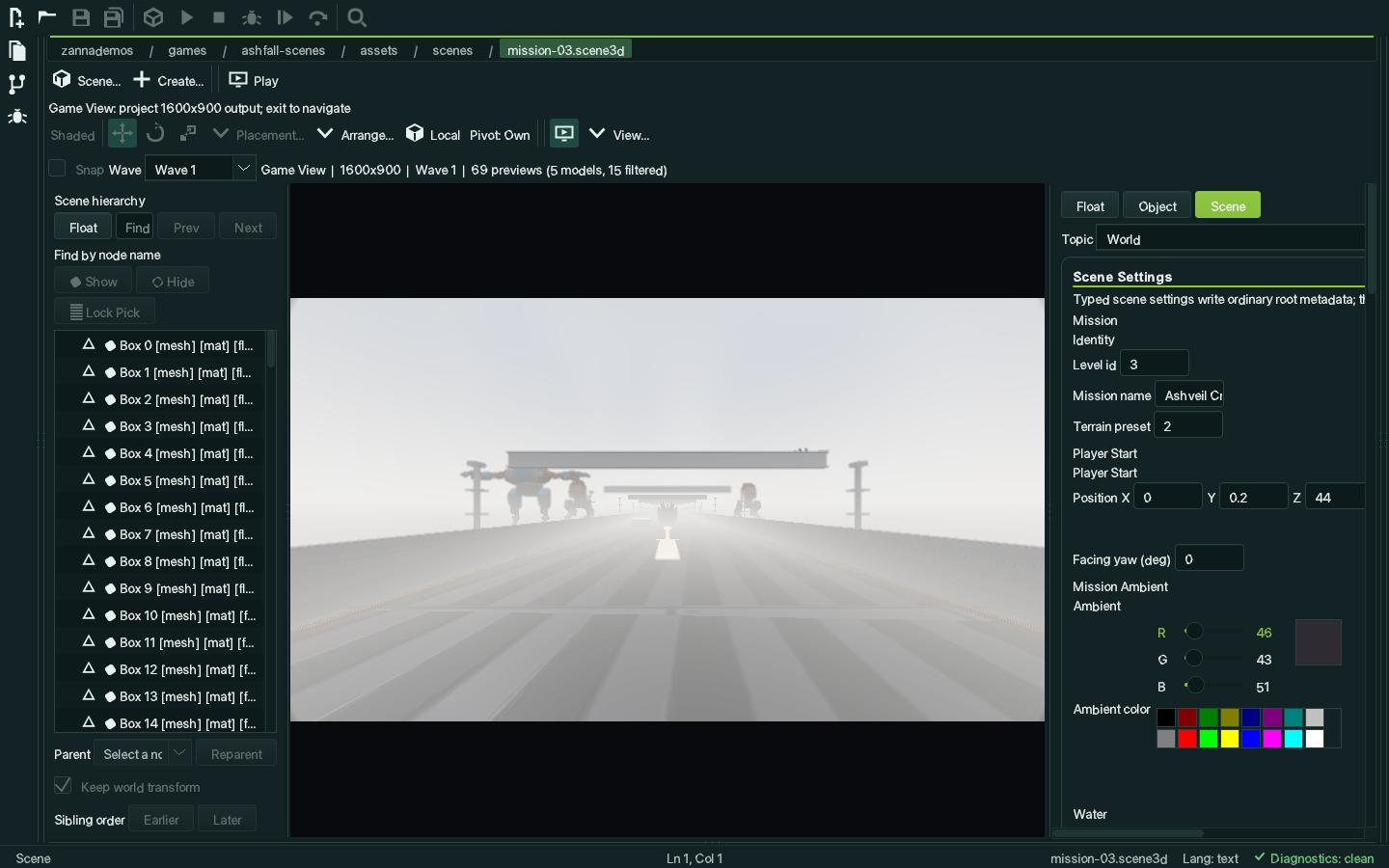The height and width of the screenshot is (868, 1389).
Task: Click the Diagnostics: clean status indicator
Action: coord(1314,857)
